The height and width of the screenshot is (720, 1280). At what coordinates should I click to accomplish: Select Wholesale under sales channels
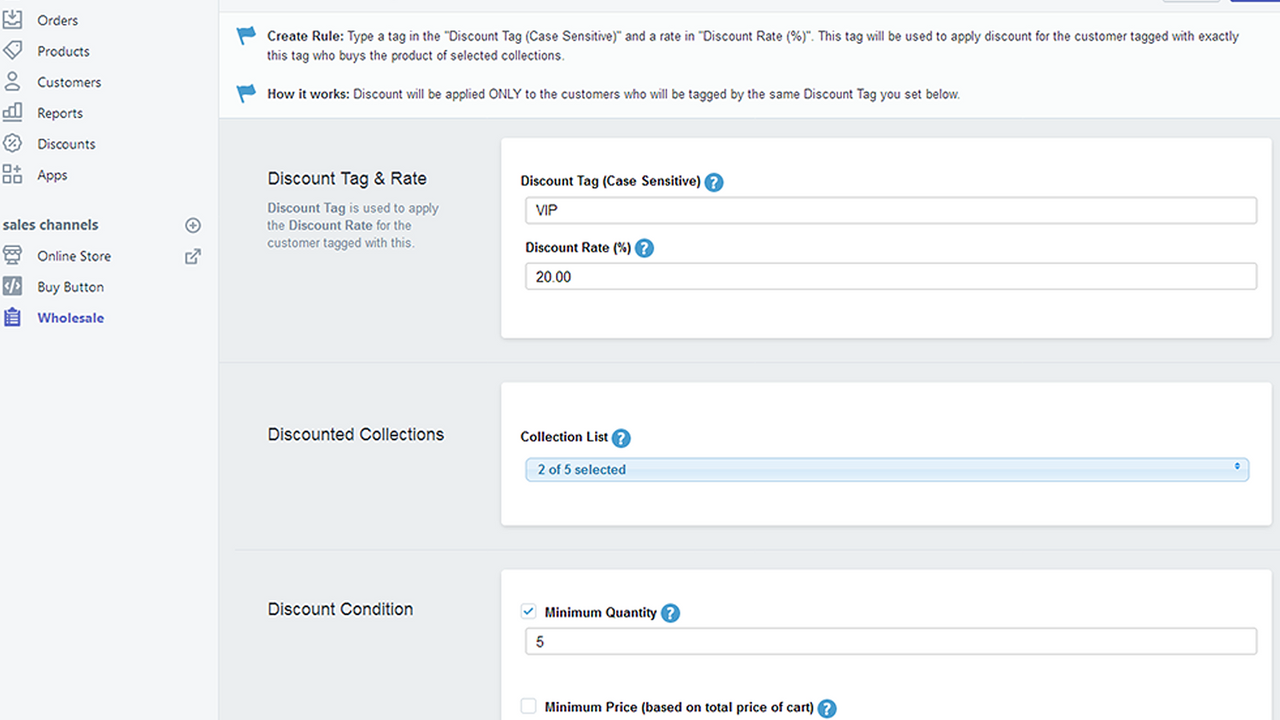pos(70,317)
